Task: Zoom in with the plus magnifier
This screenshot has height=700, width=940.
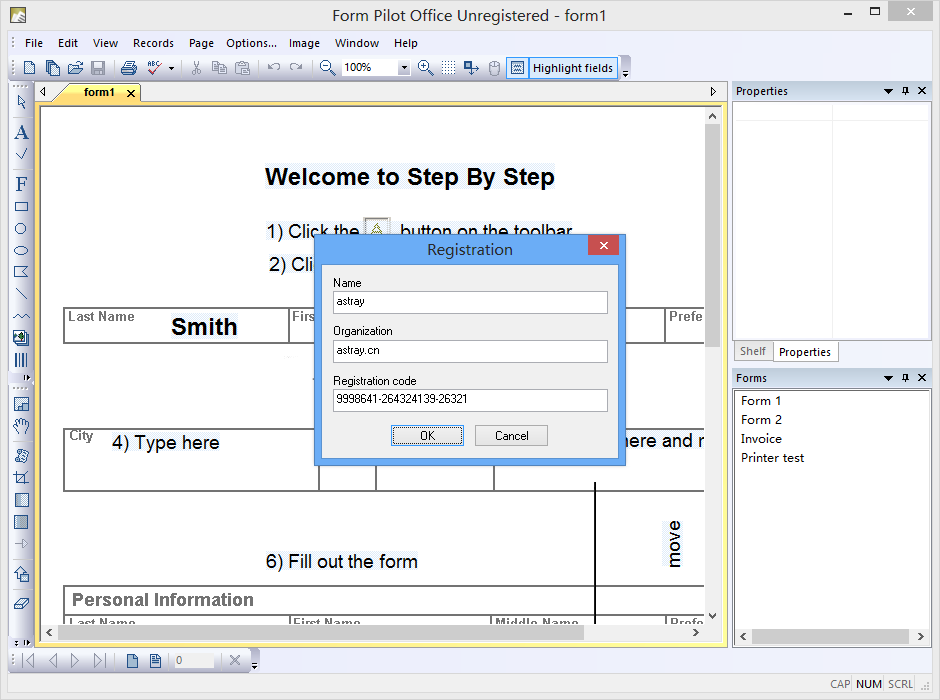Action: click(x=426, y=68)
